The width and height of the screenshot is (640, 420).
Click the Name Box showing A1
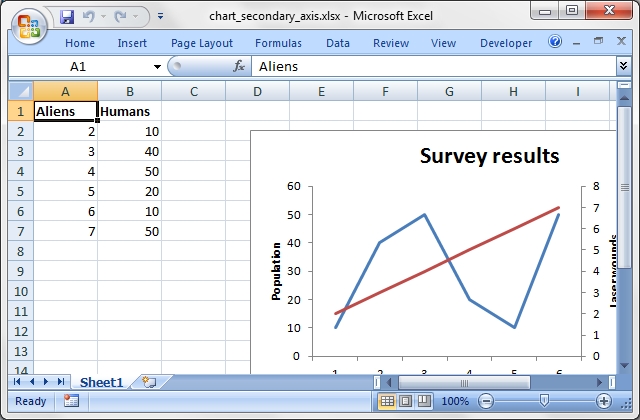pos(78,66)
